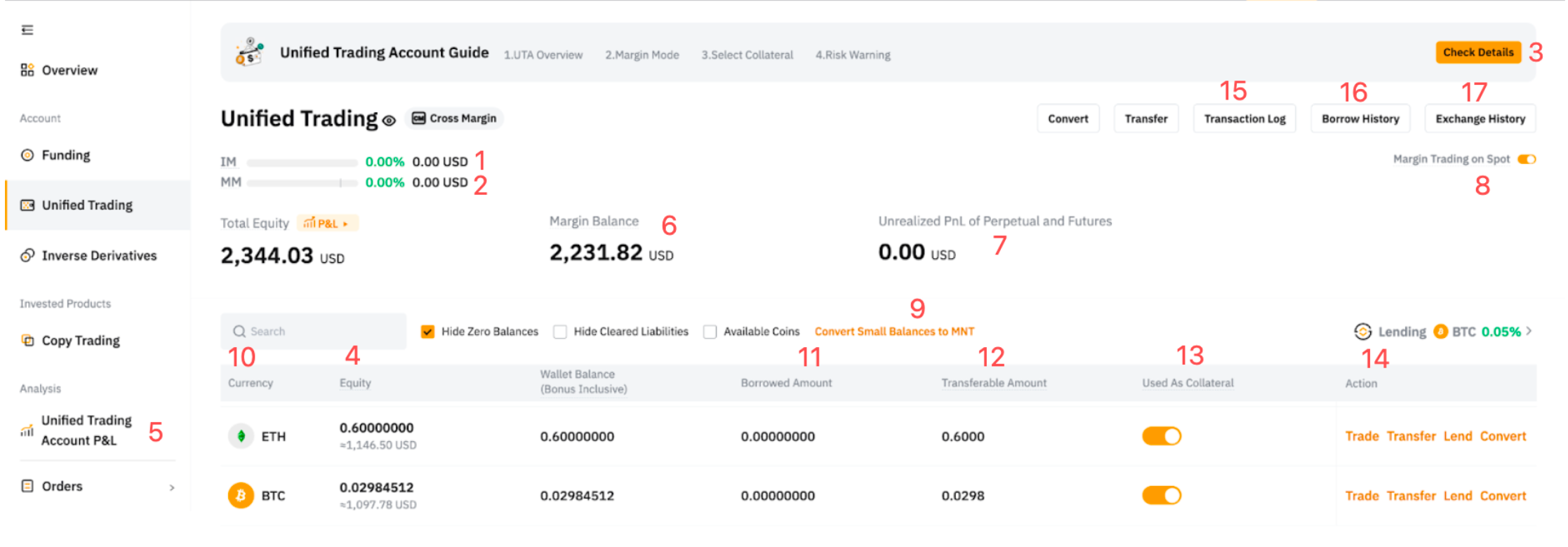Screen dimensions: 1568x547
Task: Click the Lending circular icon
Action: (x=1362, y=332)
